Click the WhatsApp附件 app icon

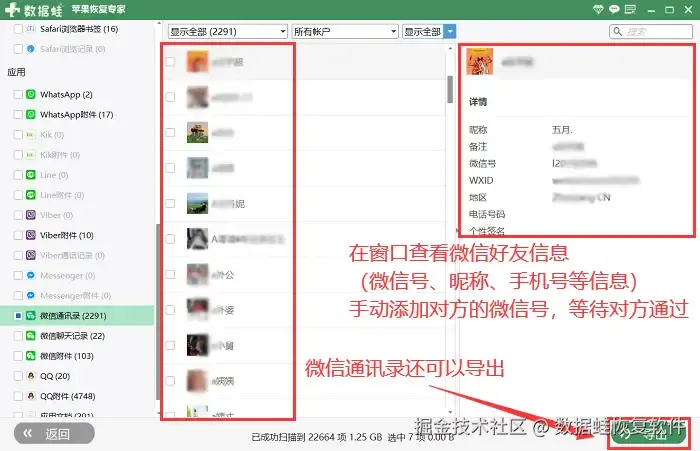[x=31, y=114]
